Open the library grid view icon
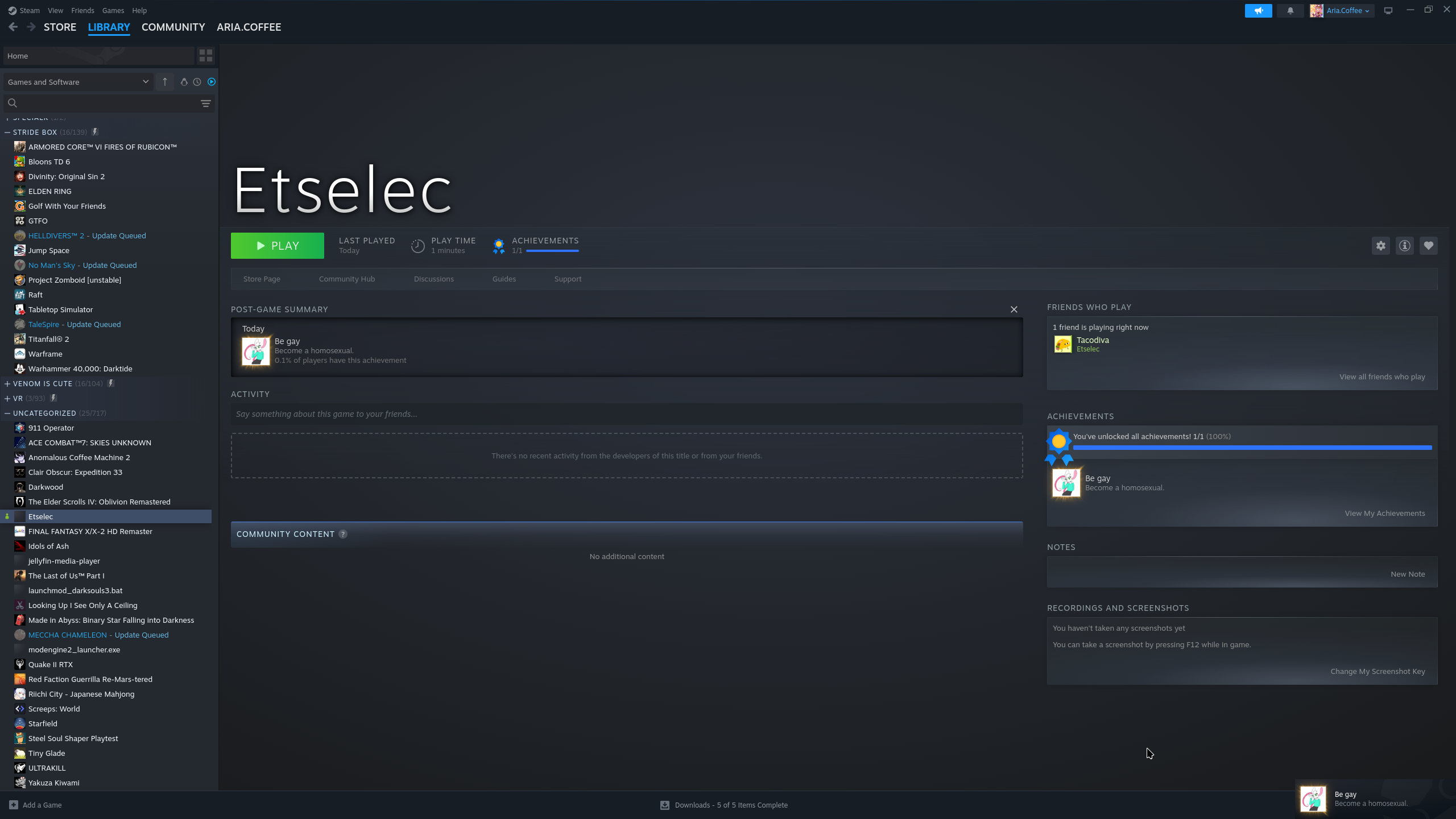The height and width of the screenshot is (819, 1456). [205, 56]
